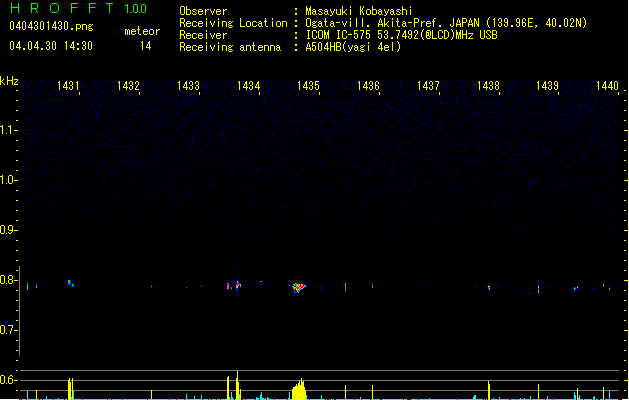The image size is (629, 400).
Task: Click the 1431 time axis marker
Action: pyautogui.click(x=68, y=85)
